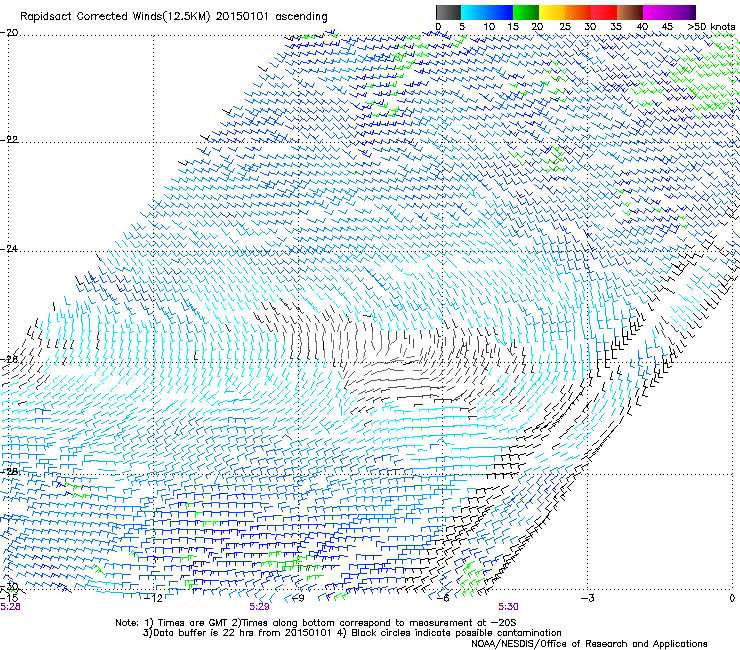Viewport: 740px width, 650px height.
Task: Click the '10' tick label on legend
Action: 489,27
